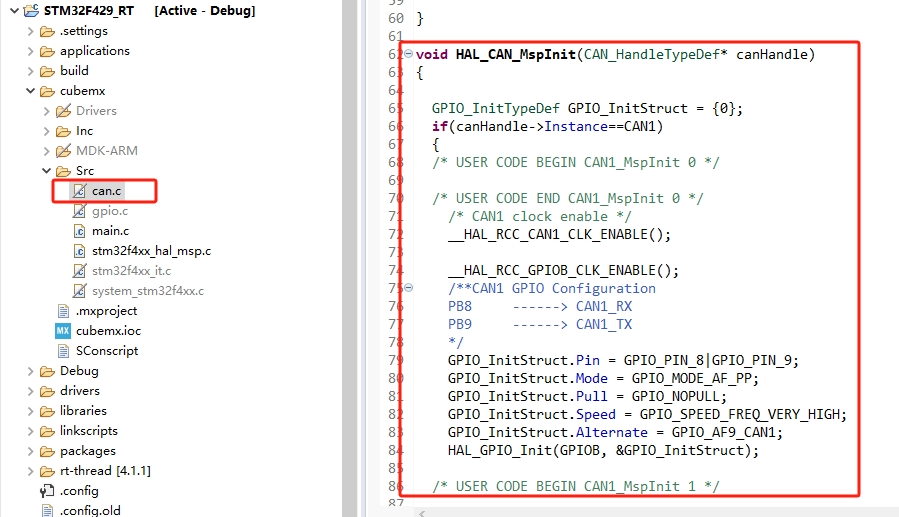Click the linkscripts folder icon

click(47, 431)
